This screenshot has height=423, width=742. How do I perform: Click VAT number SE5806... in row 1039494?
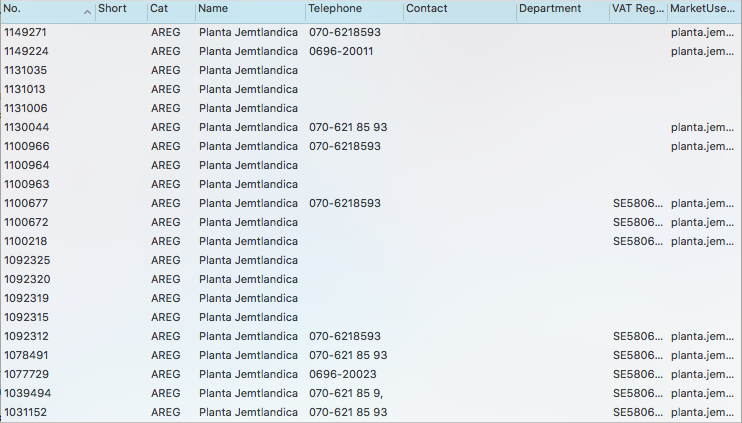[x=638, y=393]
